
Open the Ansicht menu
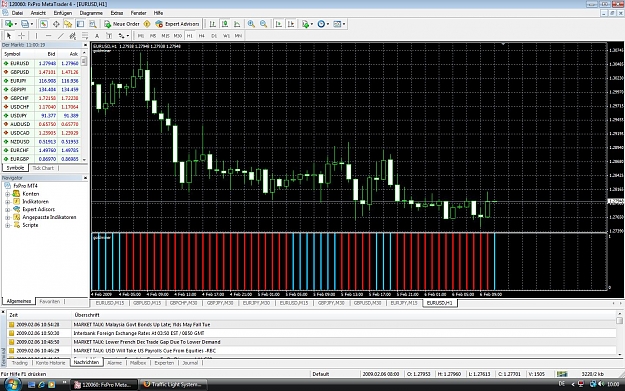38,13
